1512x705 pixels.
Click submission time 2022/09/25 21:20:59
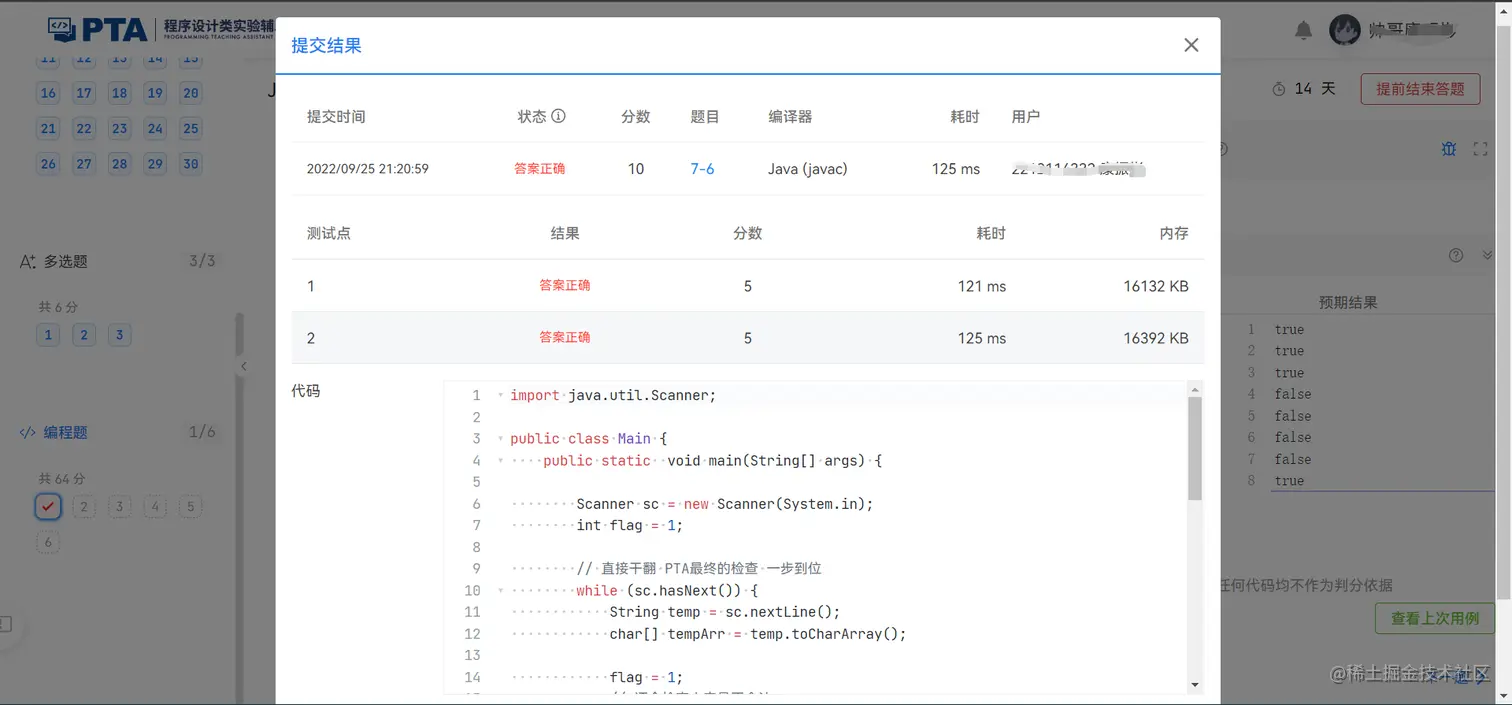point(368,169)
